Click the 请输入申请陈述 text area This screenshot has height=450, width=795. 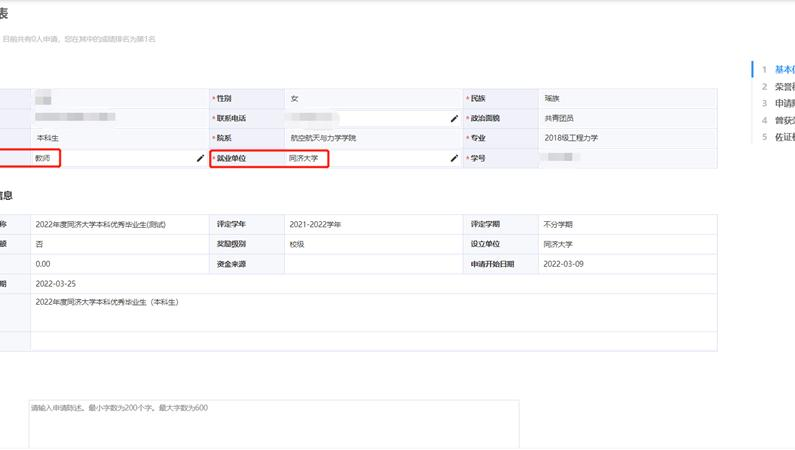(273, 425)
